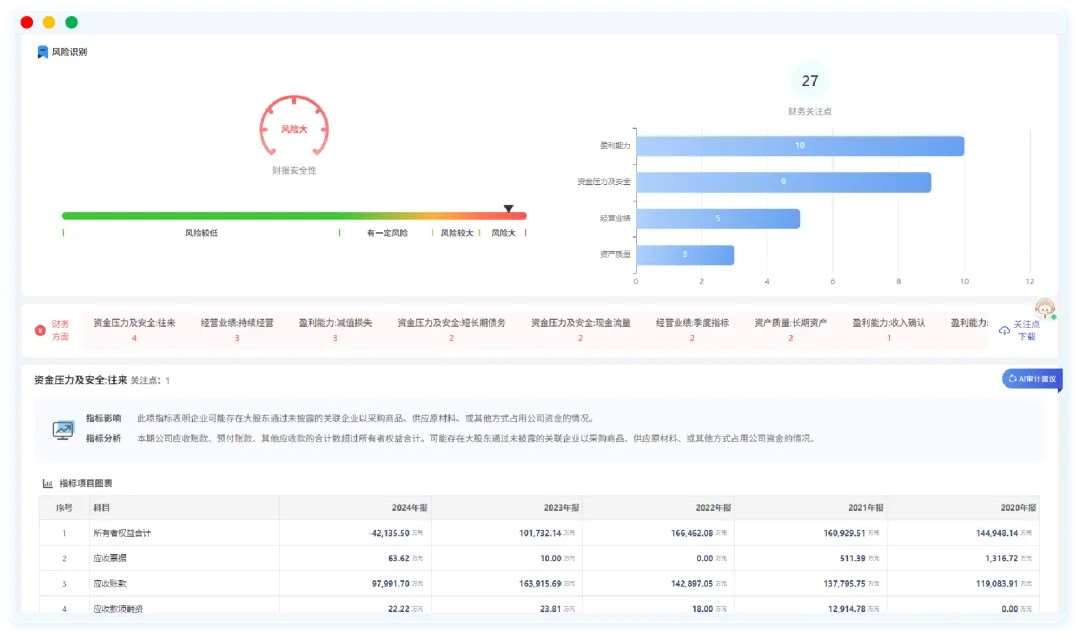Open the mascot avatar assistant icon
1080x637 pixels.
click(1044, 308)
